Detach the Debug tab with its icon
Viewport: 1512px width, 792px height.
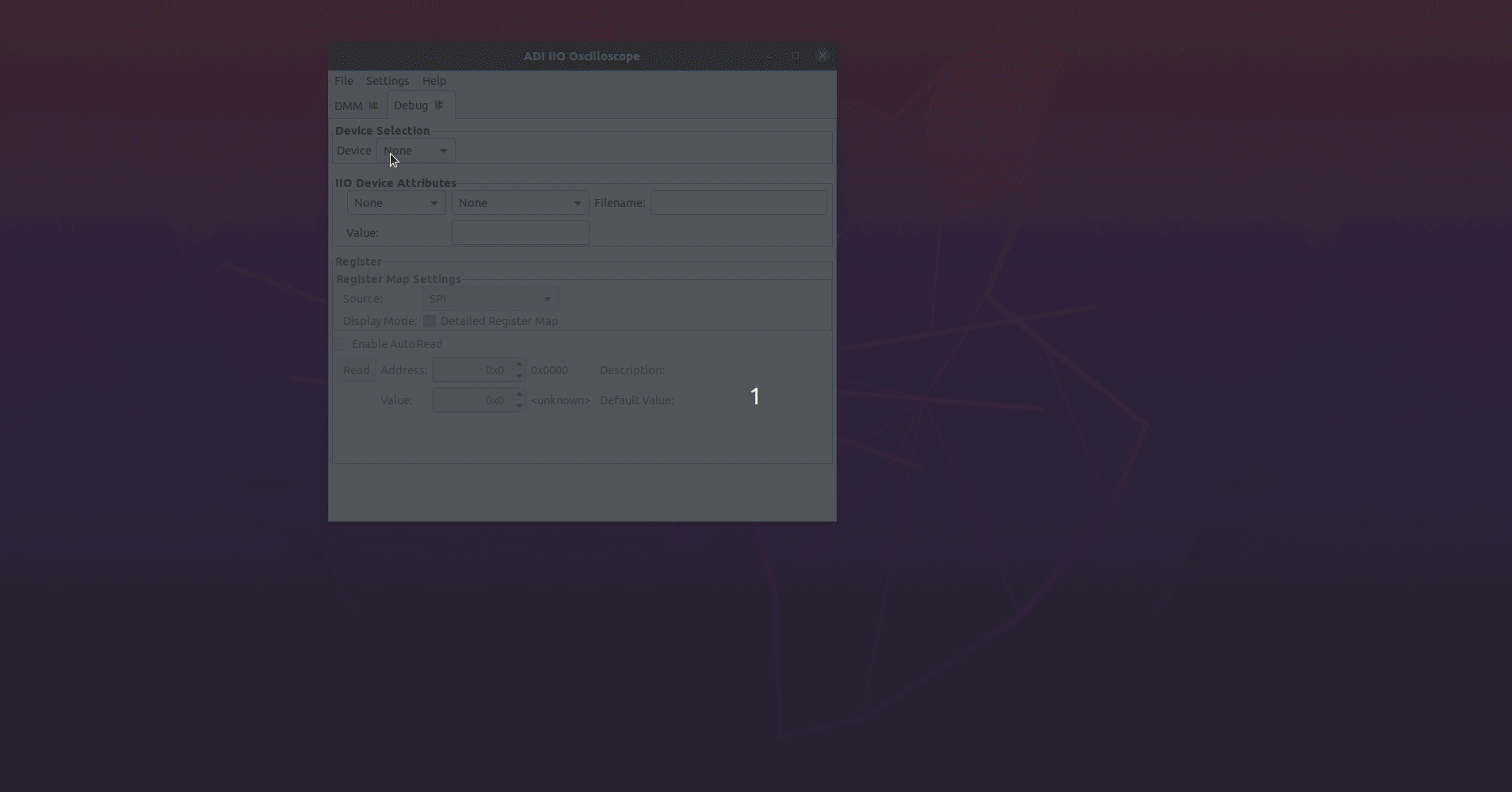click(x=439, y=105)
